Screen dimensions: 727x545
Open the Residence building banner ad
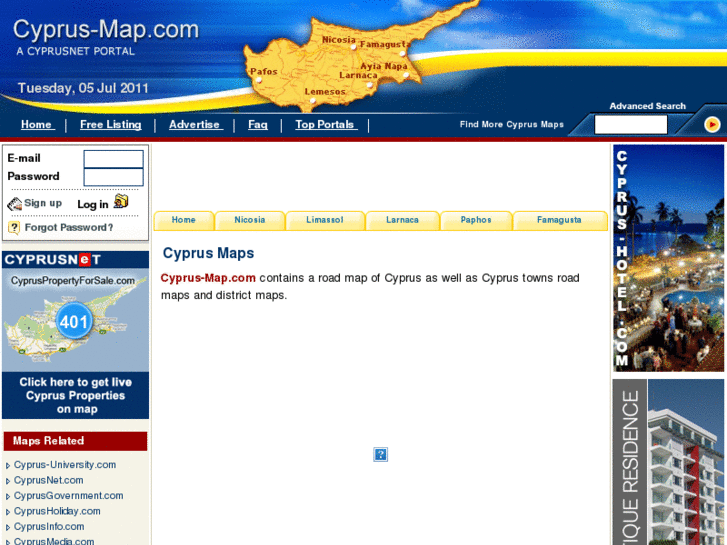coord(668,462)
